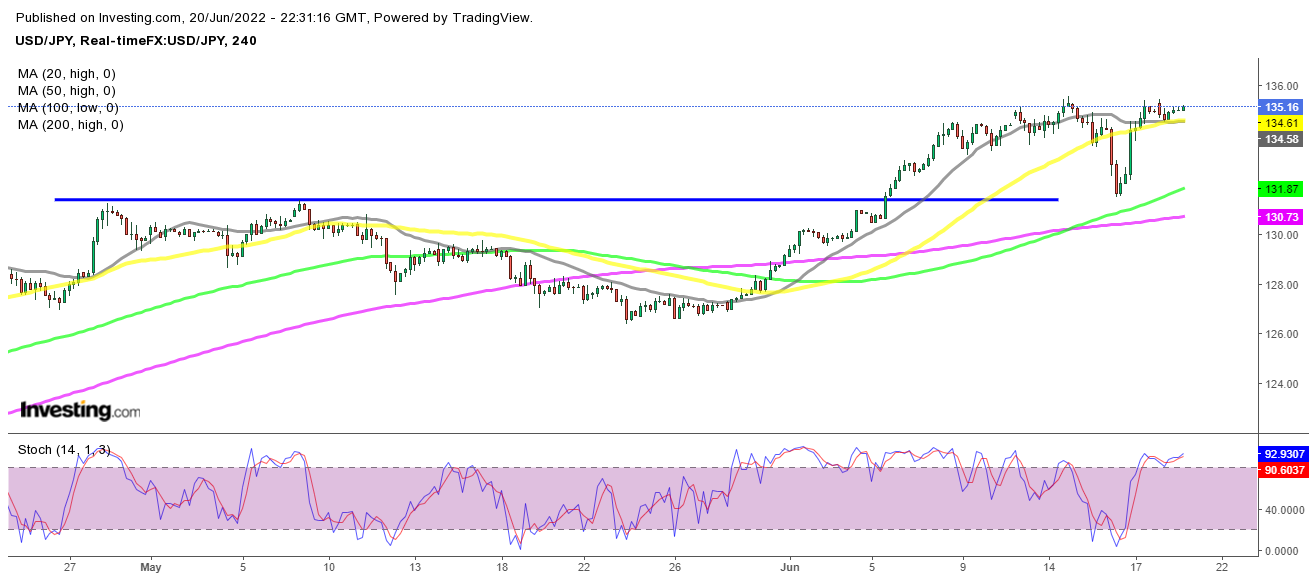
Task: Click the Investing.com logo watermark
Action: coord(81,410)
